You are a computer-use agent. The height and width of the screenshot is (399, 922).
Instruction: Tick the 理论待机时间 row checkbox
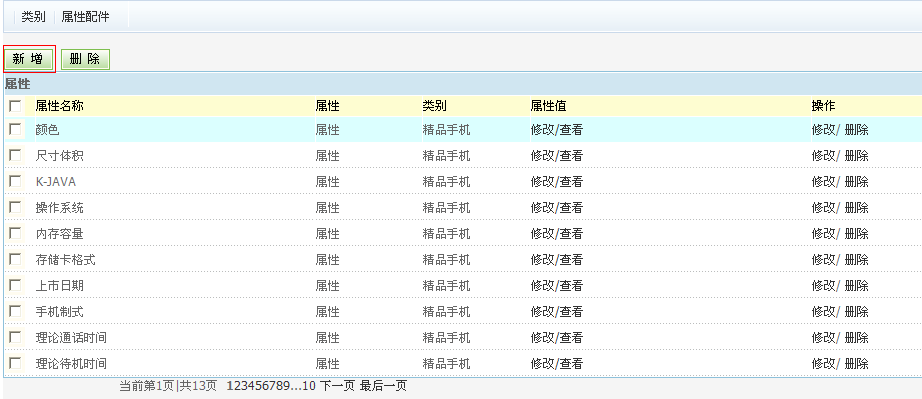tap(15, 363)
